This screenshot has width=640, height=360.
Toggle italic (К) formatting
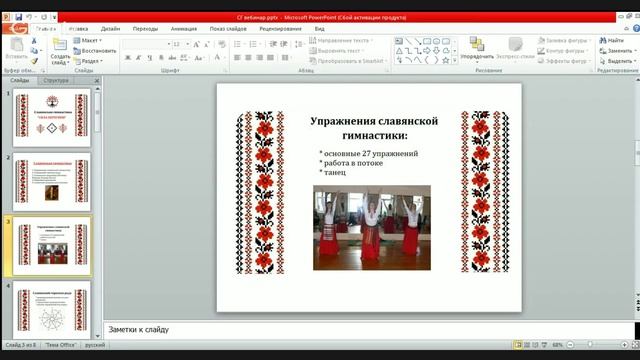[x=139, y=58]
